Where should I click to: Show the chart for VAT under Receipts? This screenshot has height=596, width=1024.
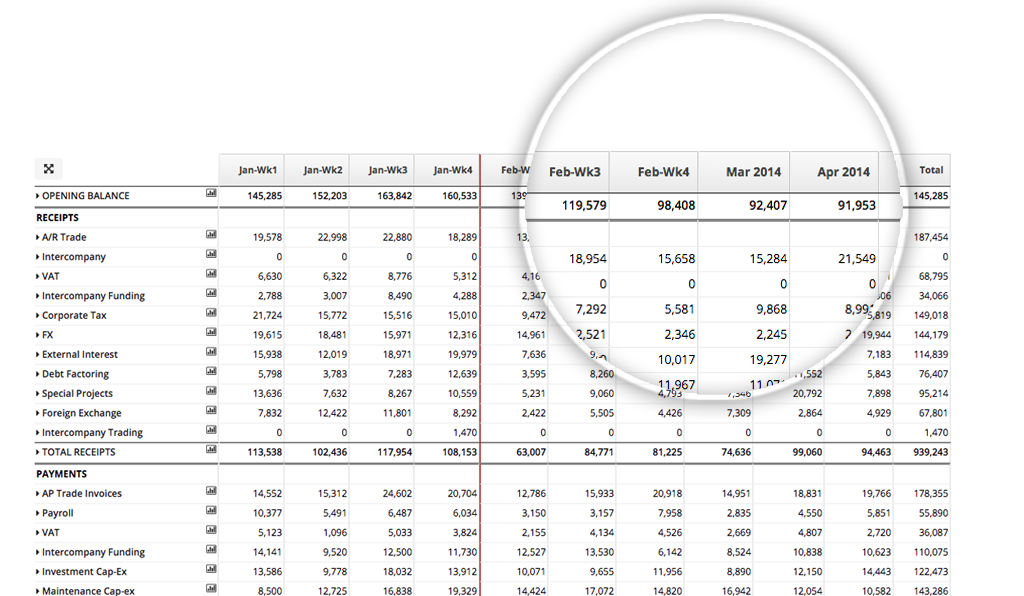(211, 274)
